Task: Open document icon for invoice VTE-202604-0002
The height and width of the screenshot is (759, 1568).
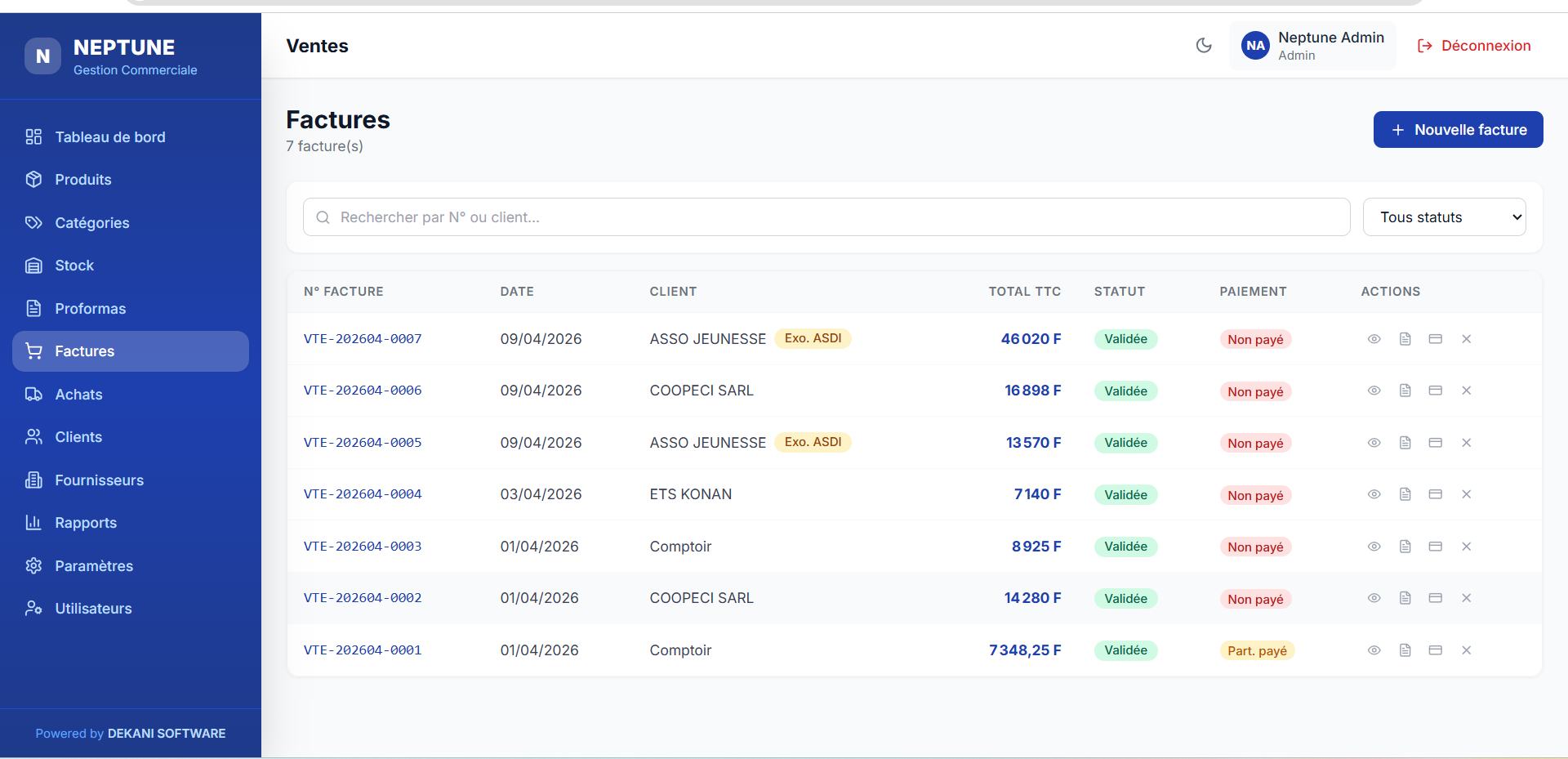Action: [x=1405, y=598]
